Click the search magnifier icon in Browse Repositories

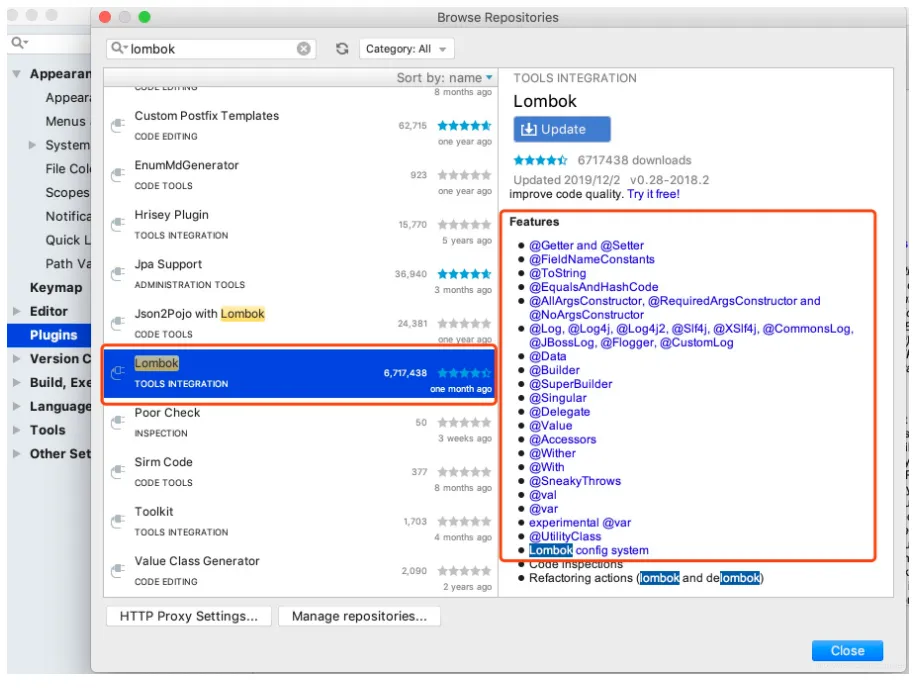click(118, 48)
